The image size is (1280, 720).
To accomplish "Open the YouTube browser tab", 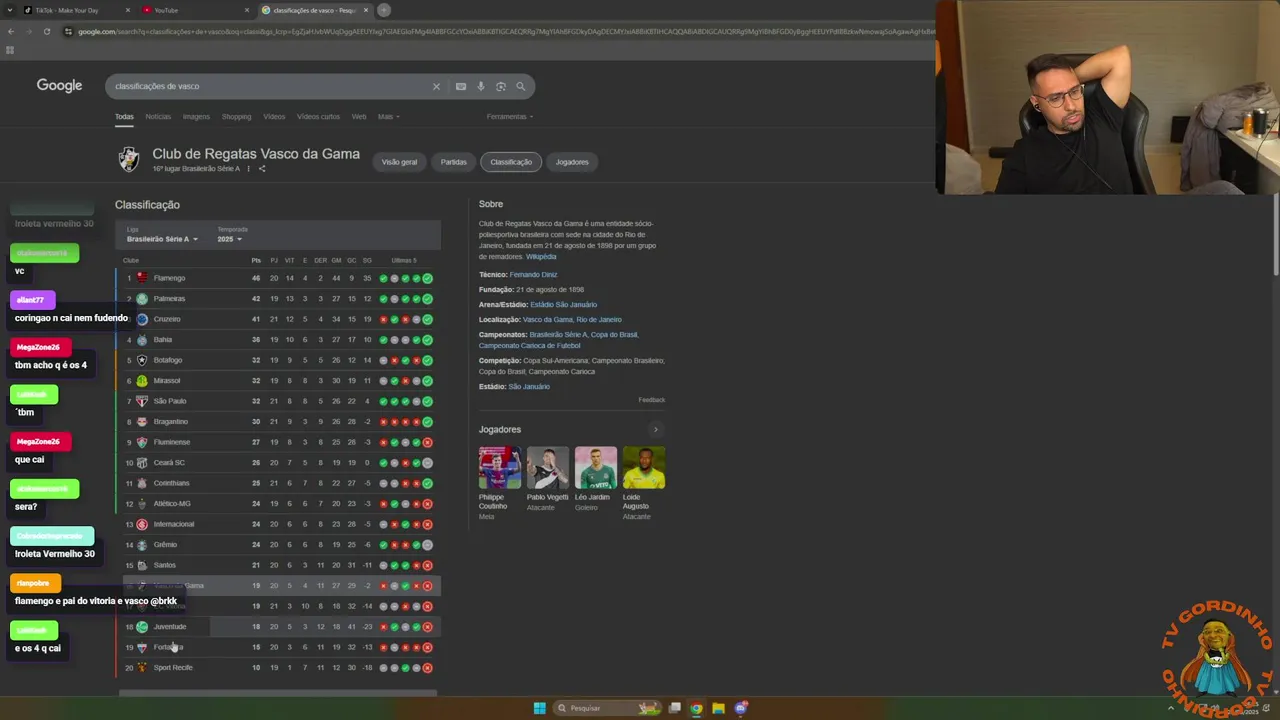I will [x=196, y=10].
